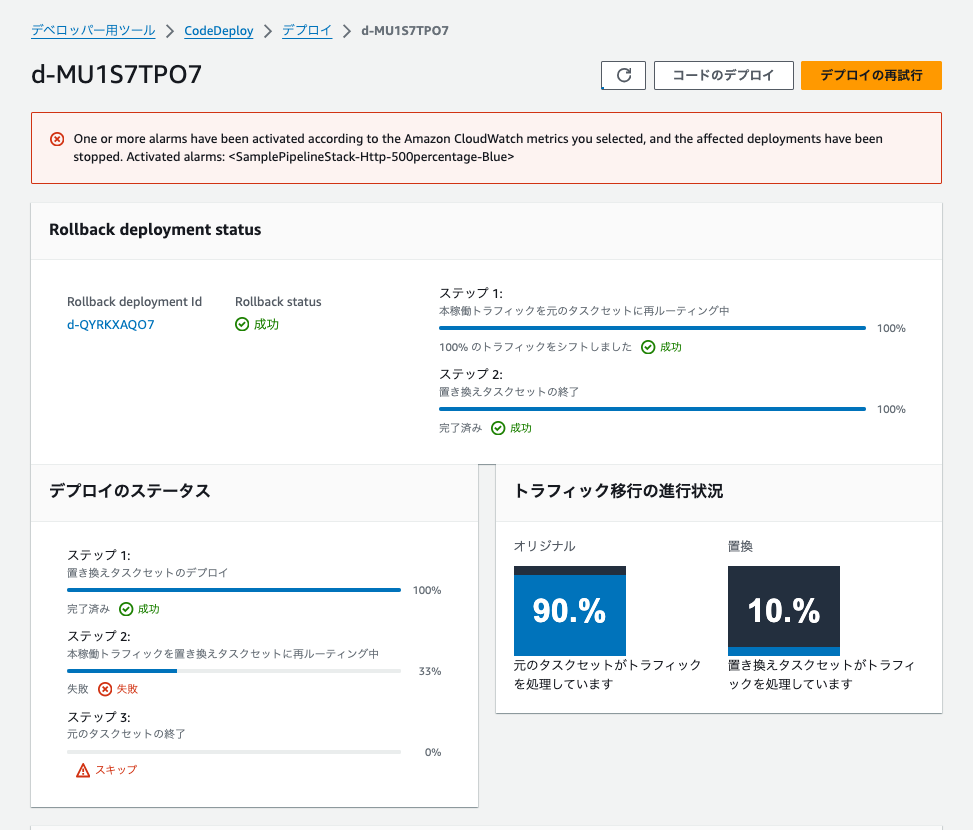Click the トラフィック移行の進行状況 heading
The image size is (973, 830).
(x=619, y=491)
